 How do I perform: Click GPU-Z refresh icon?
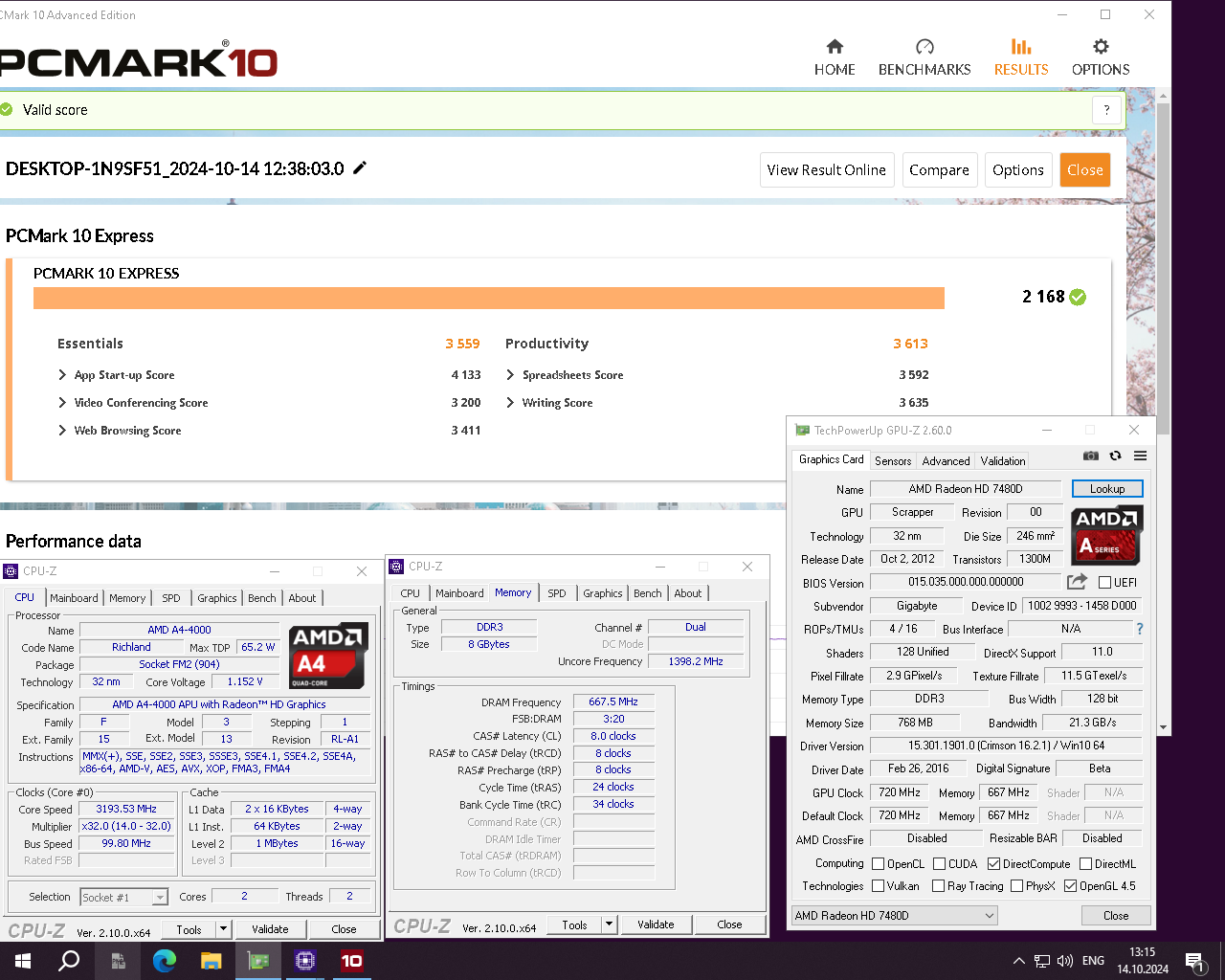(1115, 457)
